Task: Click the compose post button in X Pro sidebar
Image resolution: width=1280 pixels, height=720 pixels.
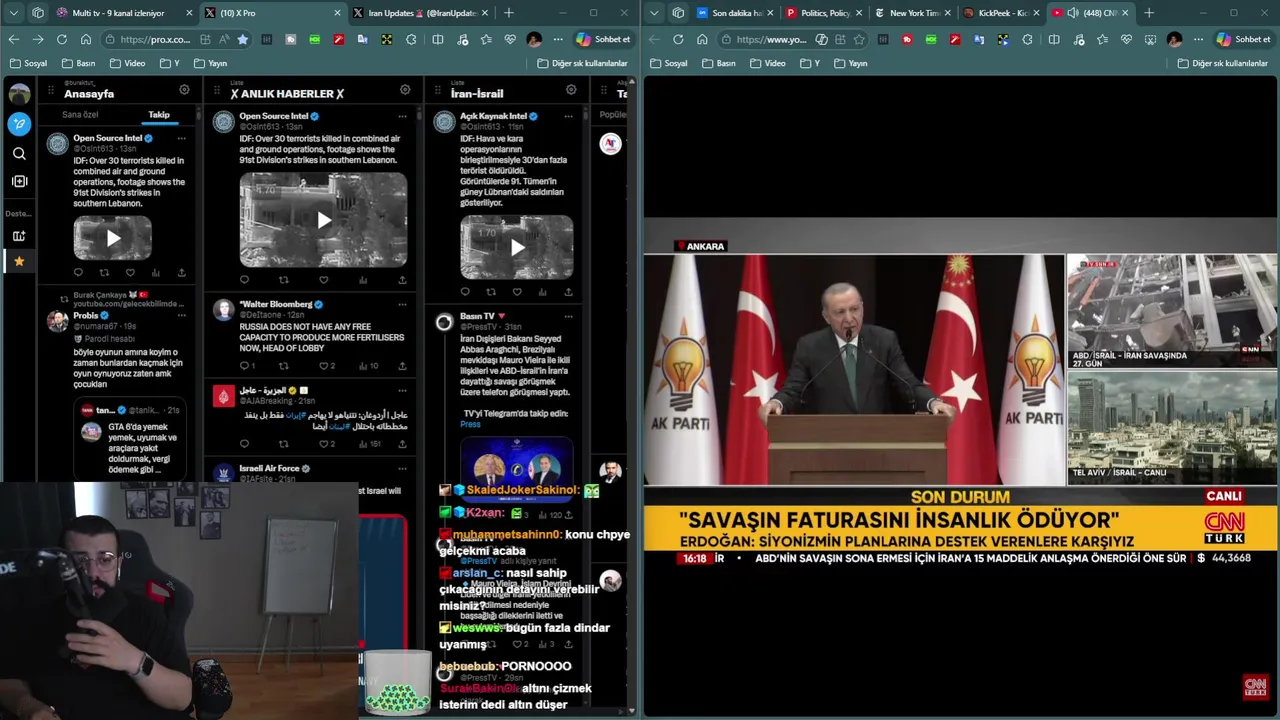Action: [19, 124]
